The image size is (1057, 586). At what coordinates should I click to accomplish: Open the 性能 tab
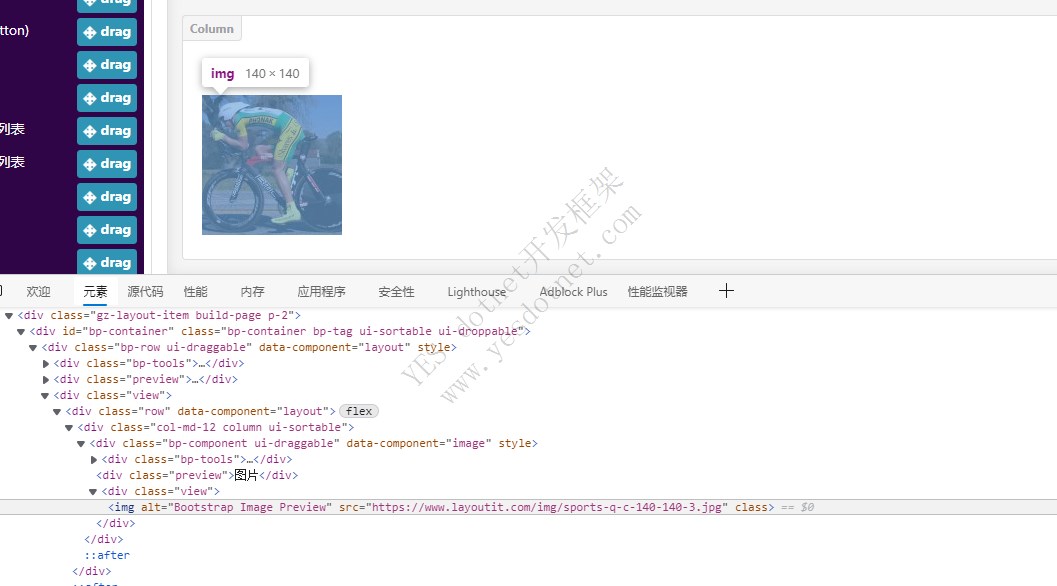[x=195, y=291]
